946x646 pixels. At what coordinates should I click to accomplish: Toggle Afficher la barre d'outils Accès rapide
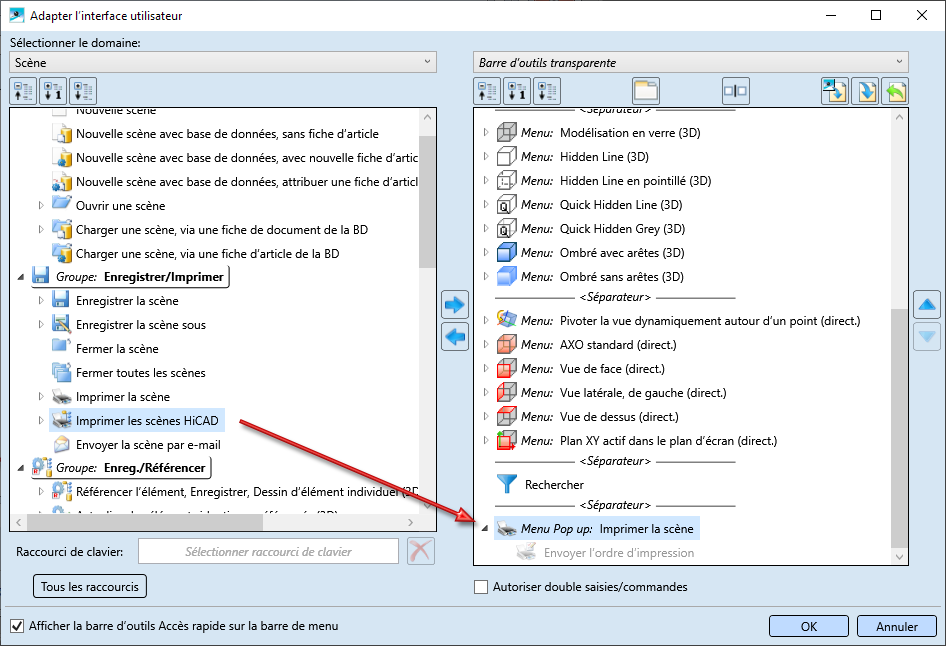point(17,626)
